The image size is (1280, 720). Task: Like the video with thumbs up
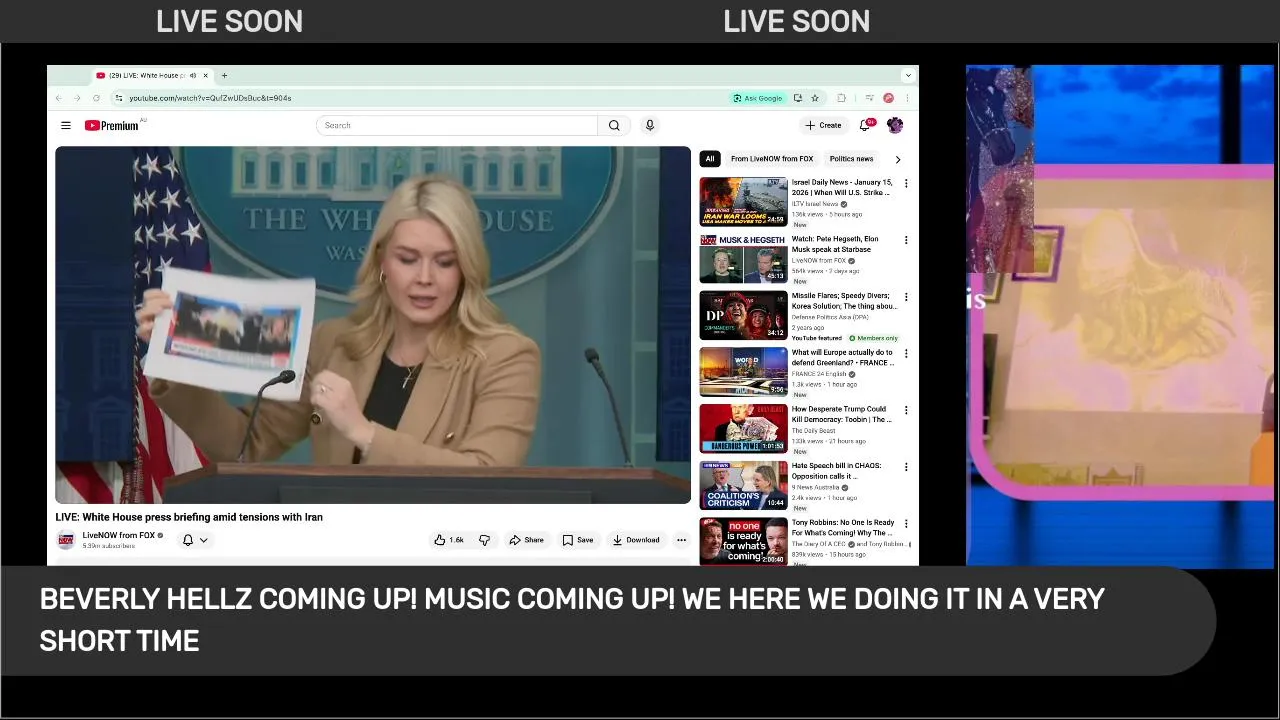(x=449, y=540)
